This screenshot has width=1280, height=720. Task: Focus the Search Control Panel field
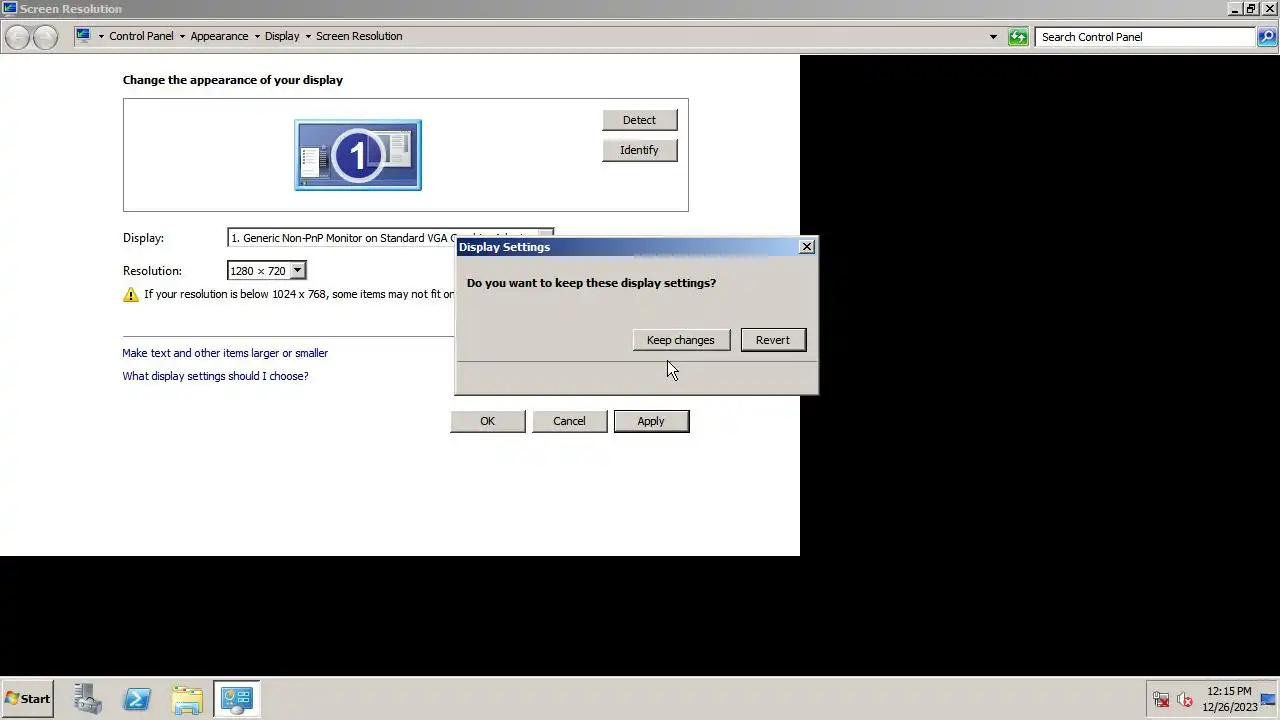click(1146, 37)
